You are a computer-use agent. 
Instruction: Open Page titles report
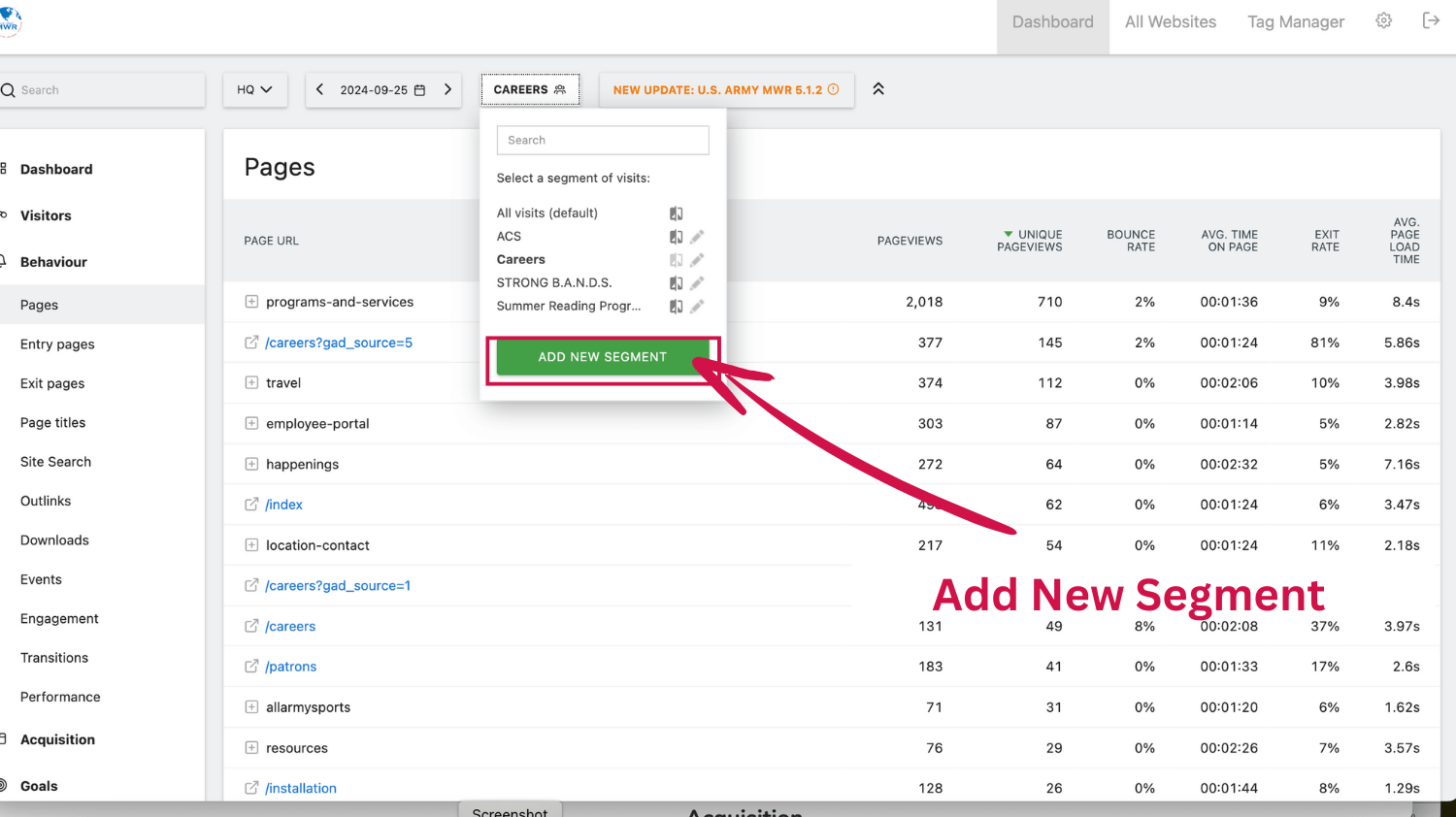pos(52,423)
